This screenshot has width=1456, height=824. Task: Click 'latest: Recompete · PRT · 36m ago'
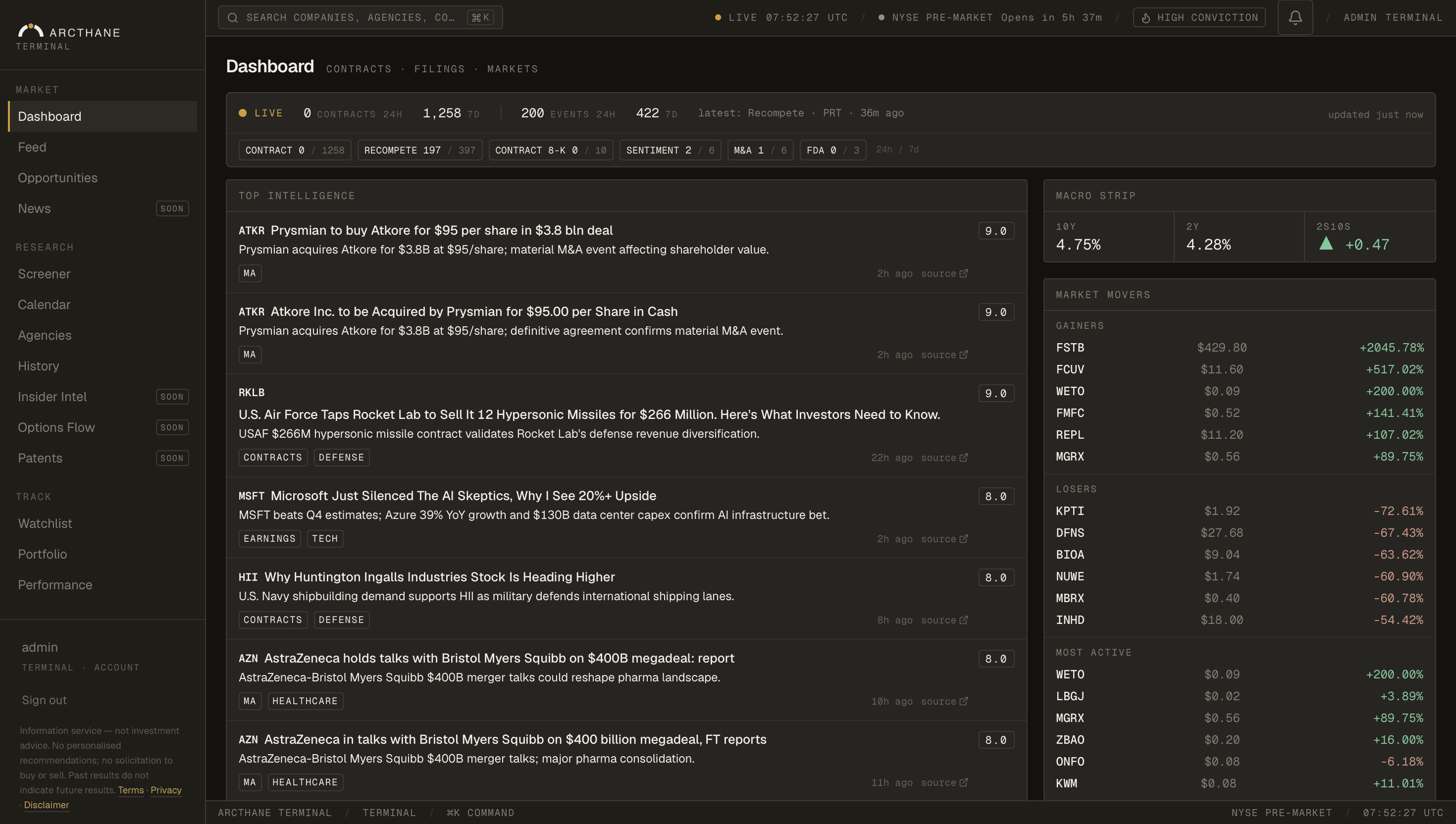800,113
